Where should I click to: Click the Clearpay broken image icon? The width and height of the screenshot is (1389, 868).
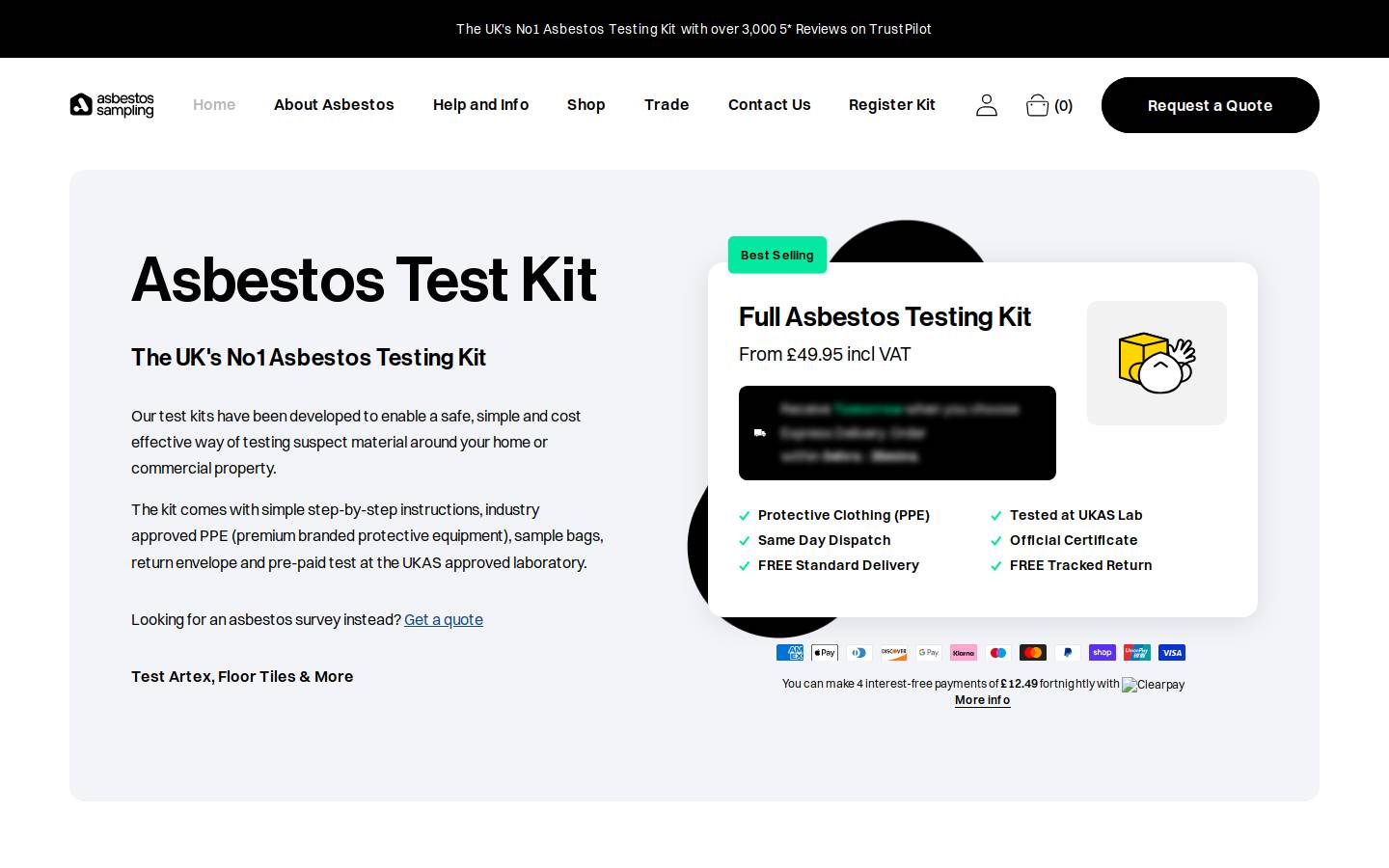pyautogui.click(x=1153, y=684)
